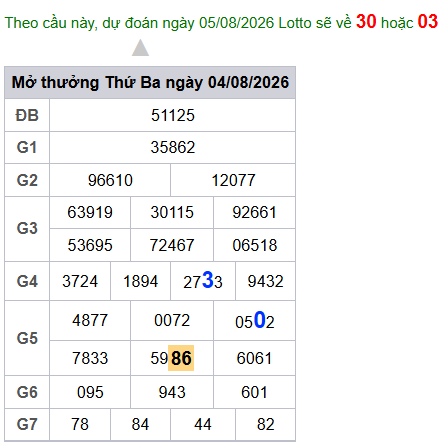Click red prediction number 30
This screenshot has width=443, height=448.
[x=366, y=21]
